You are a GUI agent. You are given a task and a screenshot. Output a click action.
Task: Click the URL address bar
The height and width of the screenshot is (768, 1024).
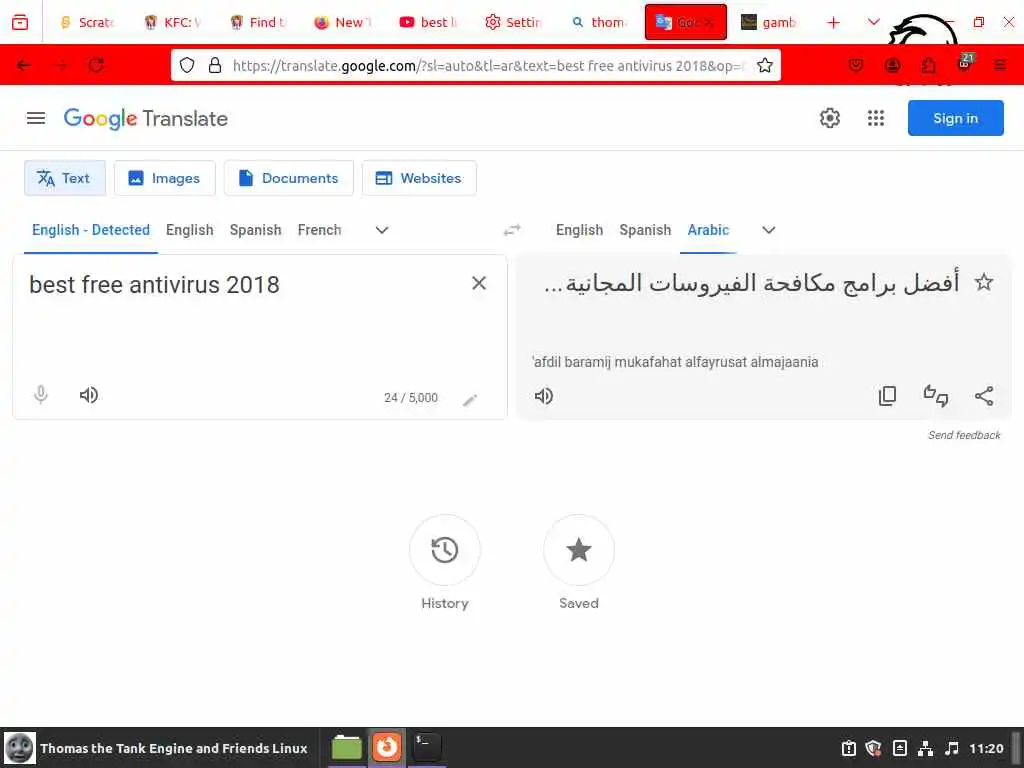tap(488, 65)
